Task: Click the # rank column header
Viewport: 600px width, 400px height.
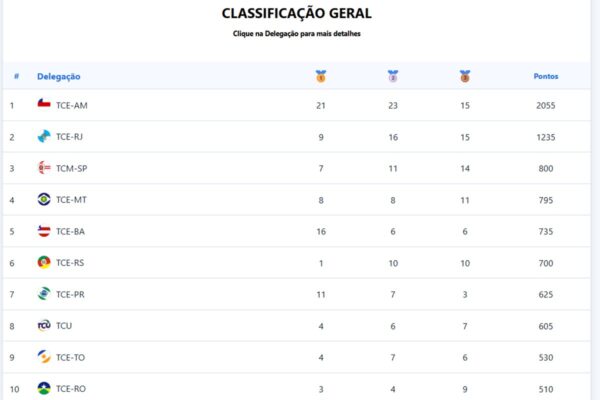Action: (x=16, y=76)
